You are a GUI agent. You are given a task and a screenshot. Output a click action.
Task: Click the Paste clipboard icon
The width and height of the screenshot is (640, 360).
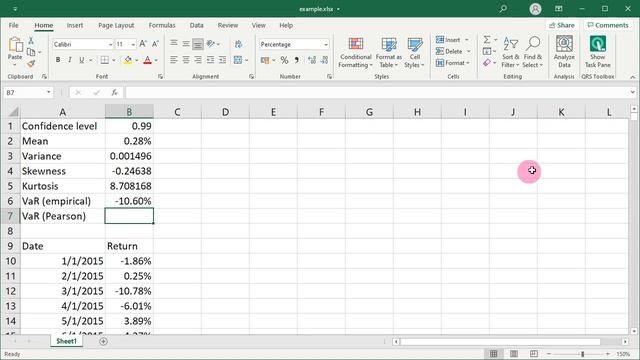pyautogui.click(x=15, y=45)
